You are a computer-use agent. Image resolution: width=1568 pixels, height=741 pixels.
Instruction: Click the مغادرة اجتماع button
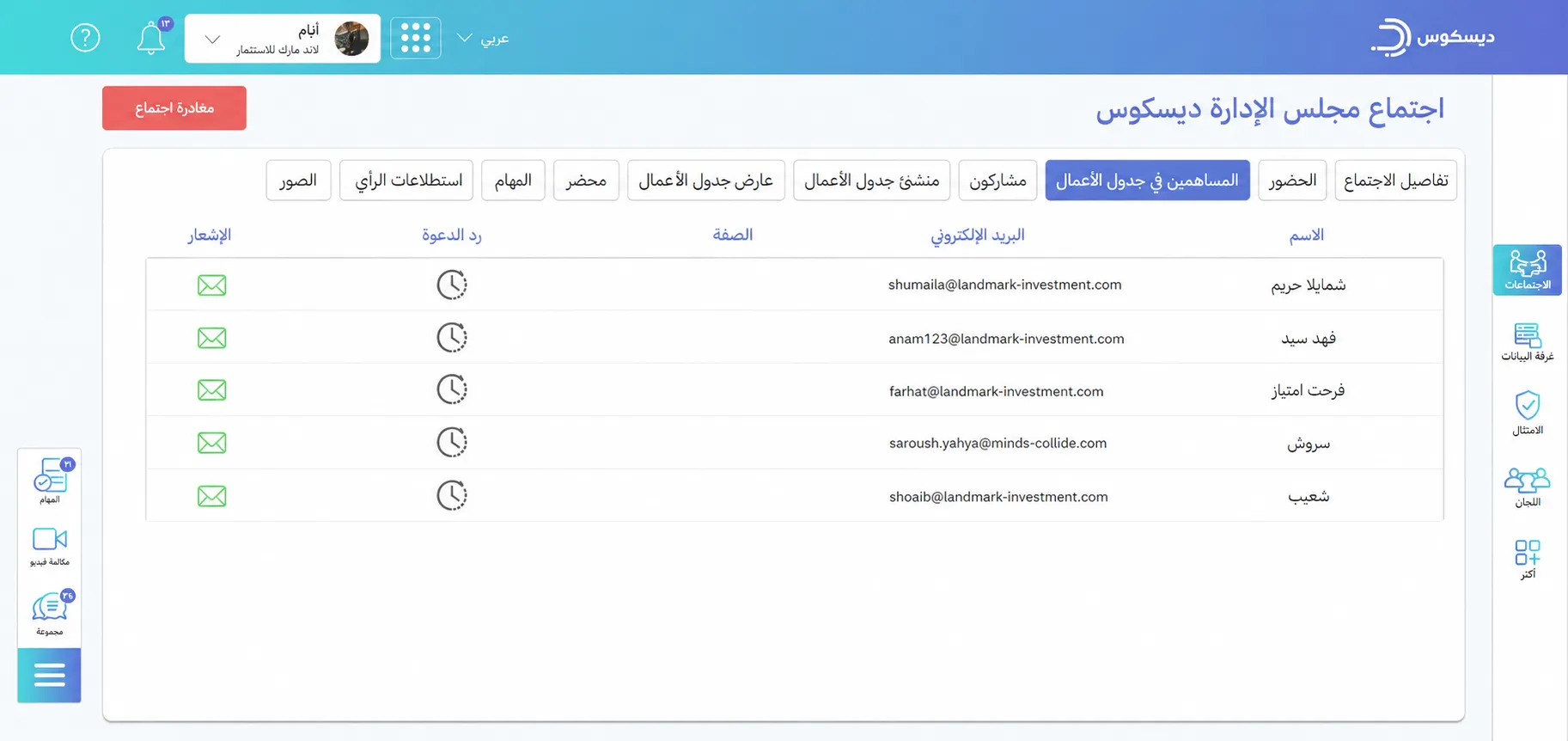tap(174, 108)
